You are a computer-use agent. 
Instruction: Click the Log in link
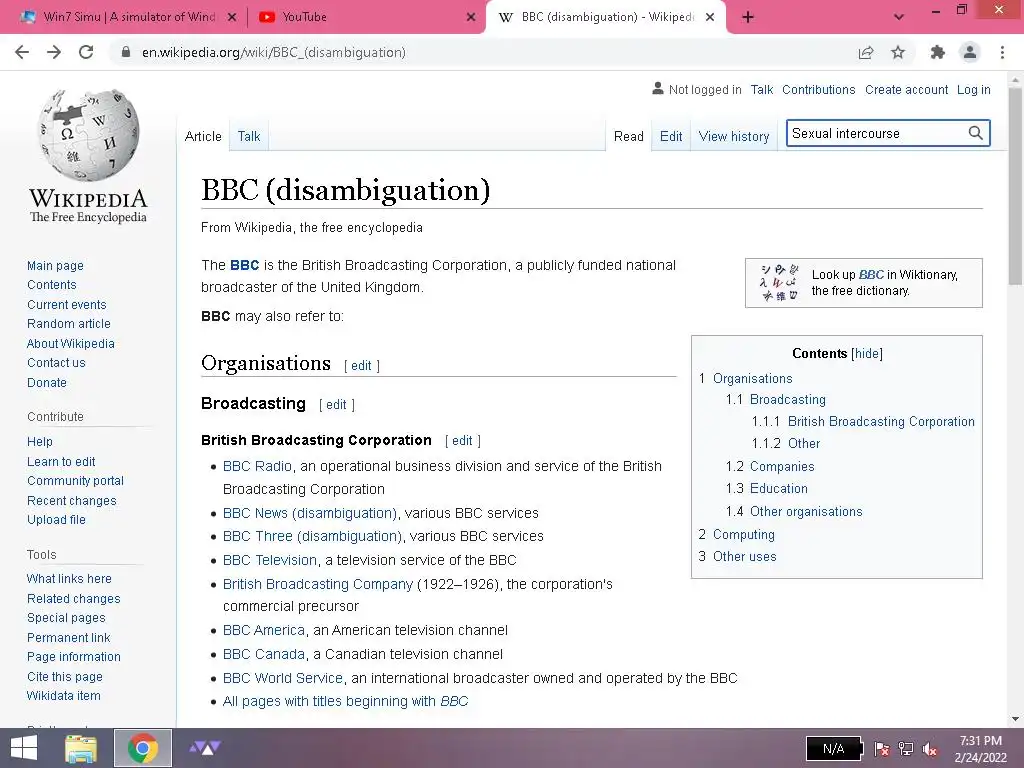(974, 89)
